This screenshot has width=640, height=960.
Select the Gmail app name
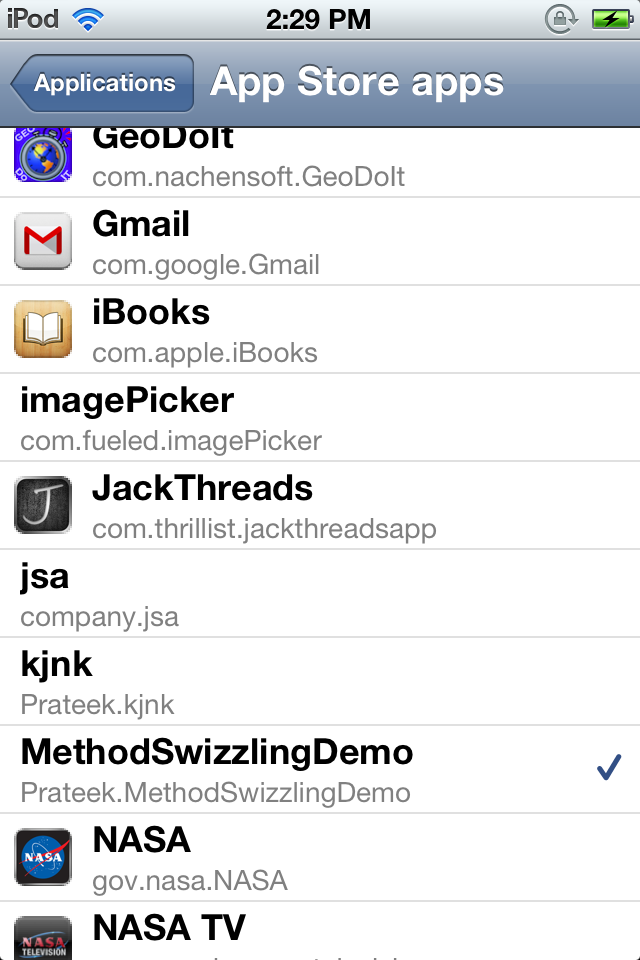141,224
